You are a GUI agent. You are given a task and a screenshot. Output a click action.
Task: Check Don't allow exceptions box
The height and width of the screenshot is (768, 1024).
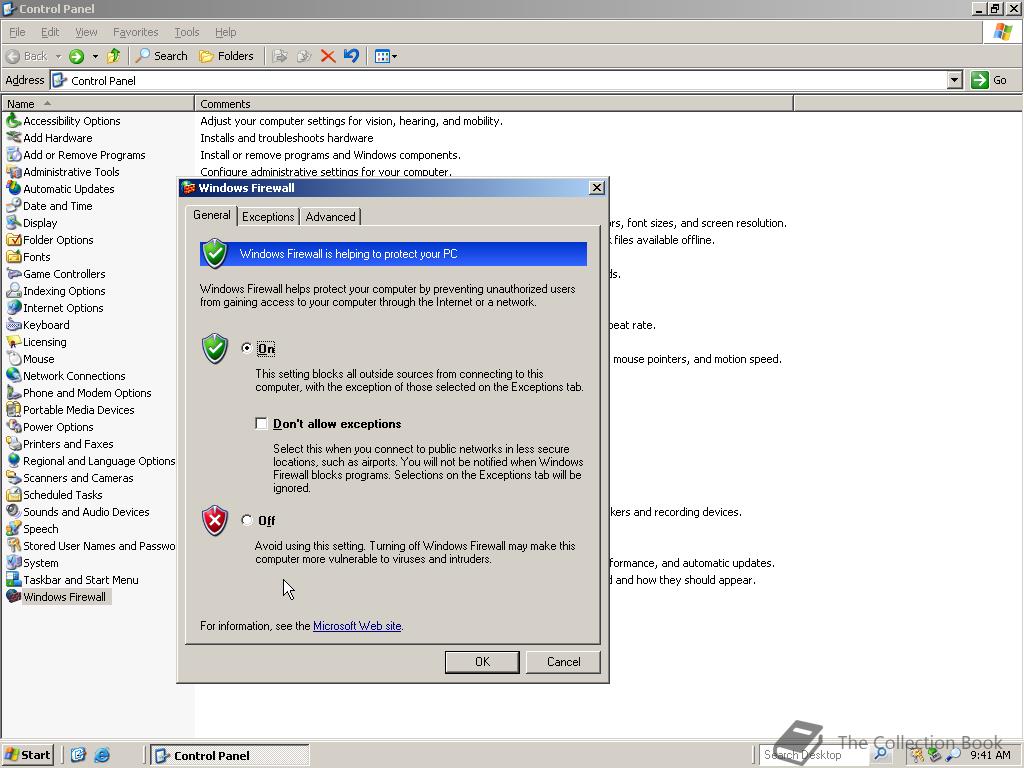(x=261, y=424)
